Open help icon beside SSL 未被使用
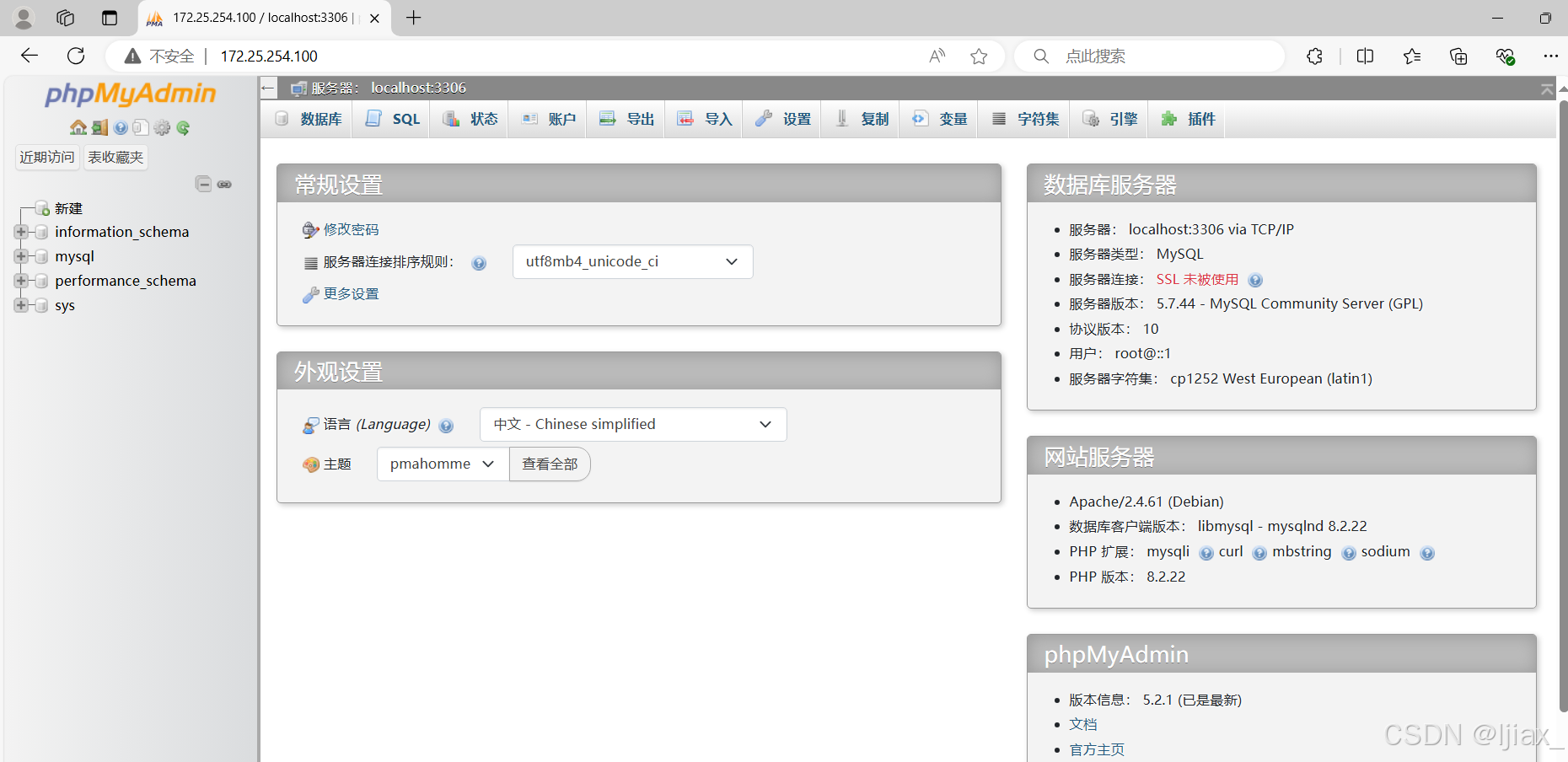This screenshot has width=1568, height=762. click(1255, 281)
